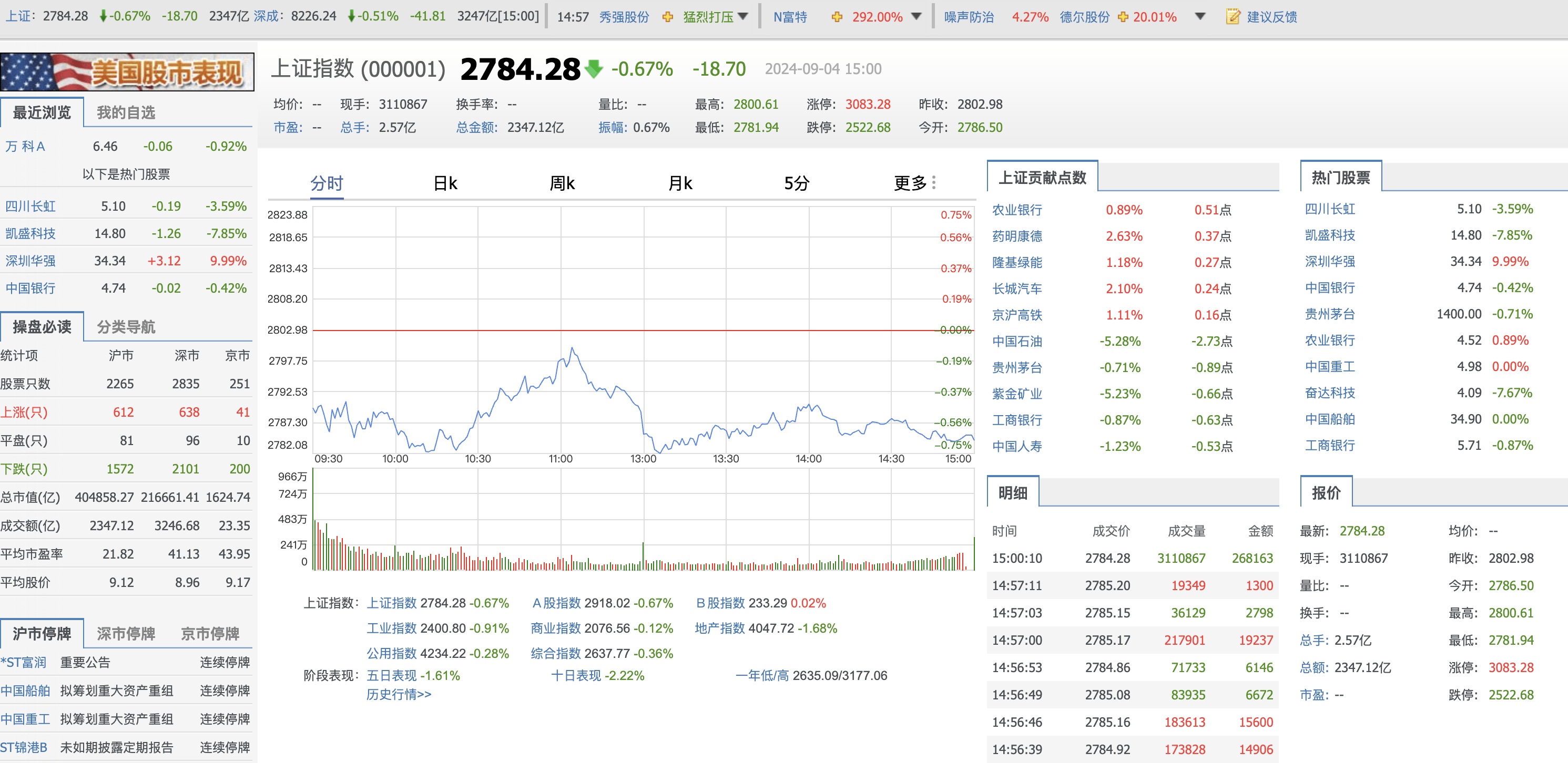Switch chart to 5分 view

tap(796, 183)
